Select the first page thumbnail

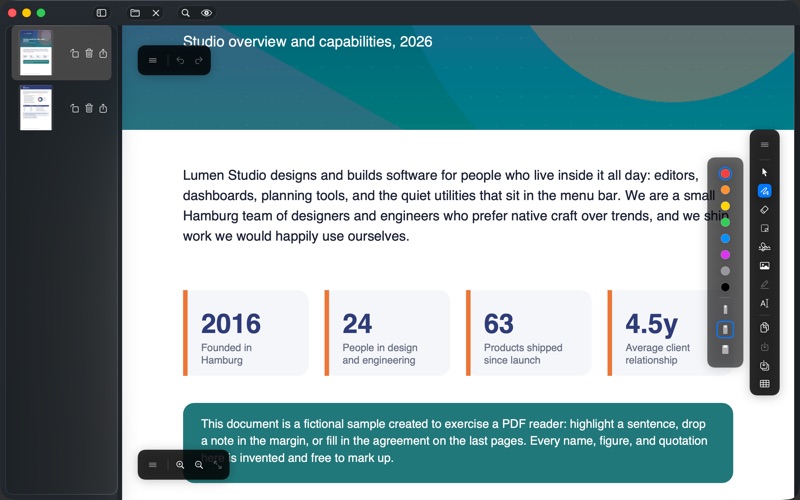tap(36, 53)
